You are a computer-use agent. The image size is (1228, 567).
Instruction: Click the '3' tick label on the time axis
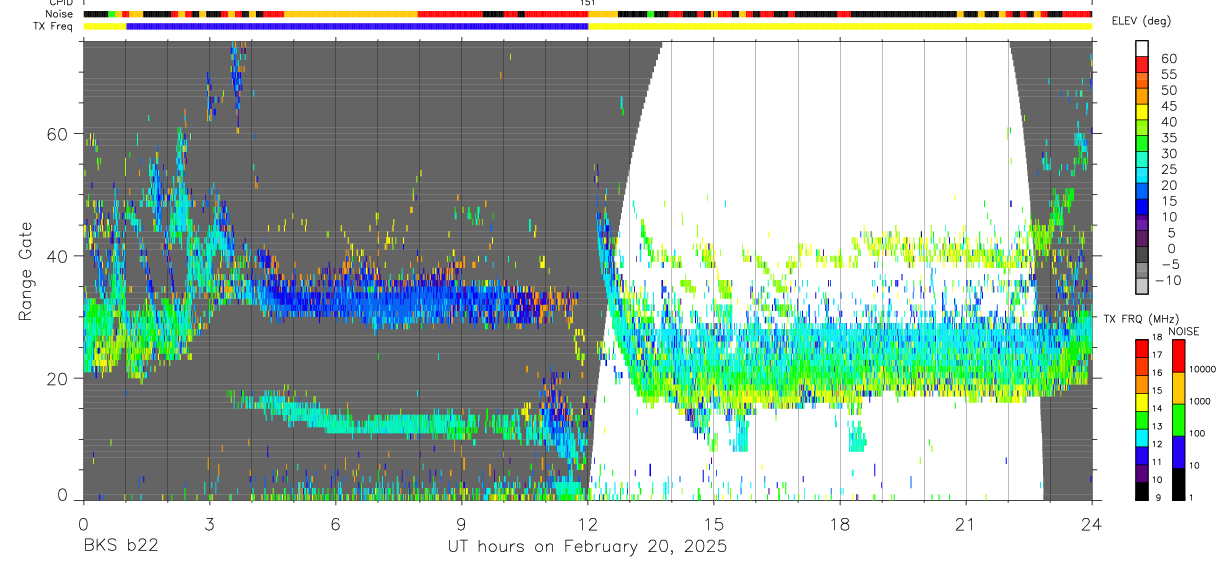(x=209, y=524)
